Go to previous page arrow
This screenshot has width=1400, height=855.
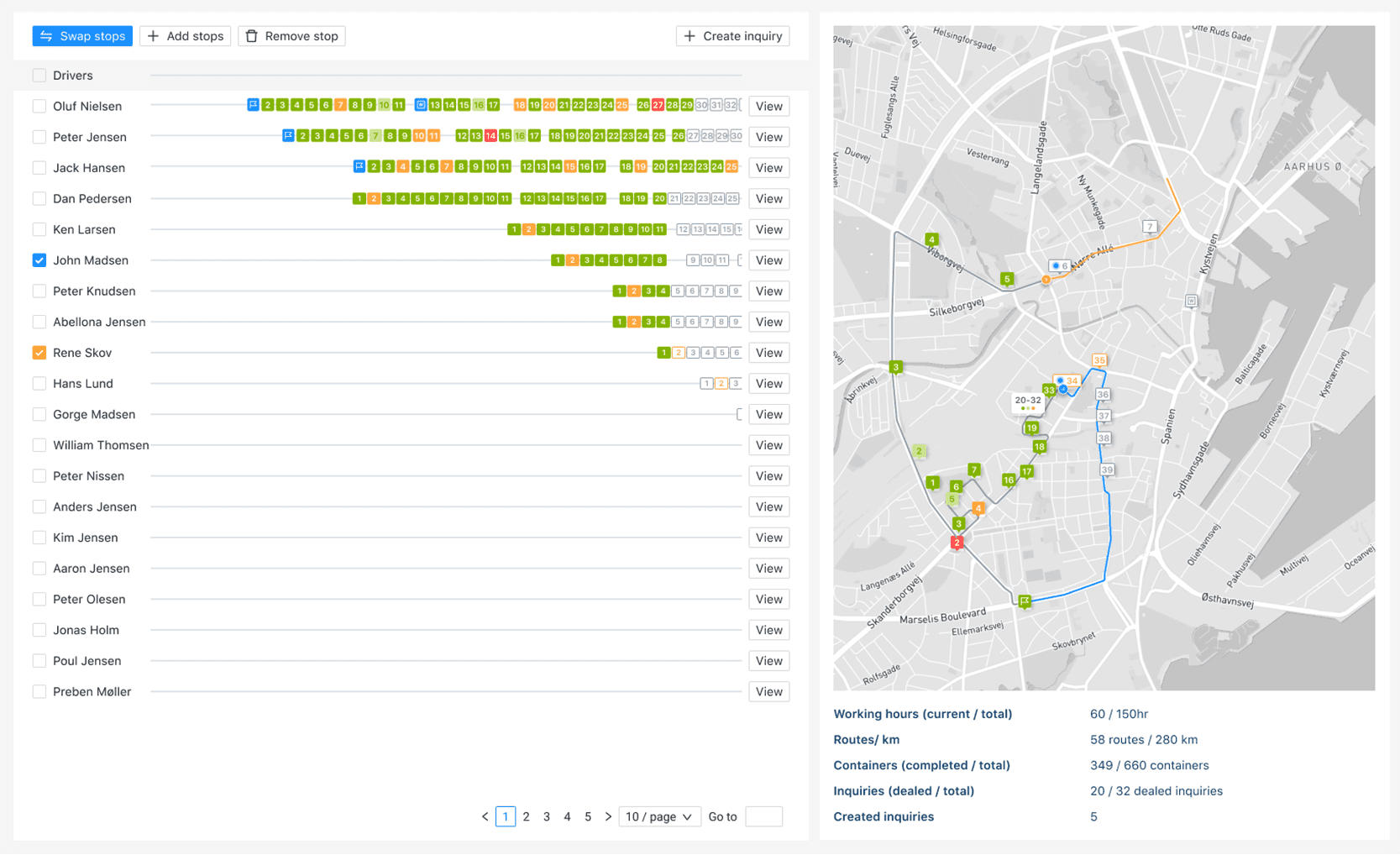pyautogui.click(x=485, y=816)
